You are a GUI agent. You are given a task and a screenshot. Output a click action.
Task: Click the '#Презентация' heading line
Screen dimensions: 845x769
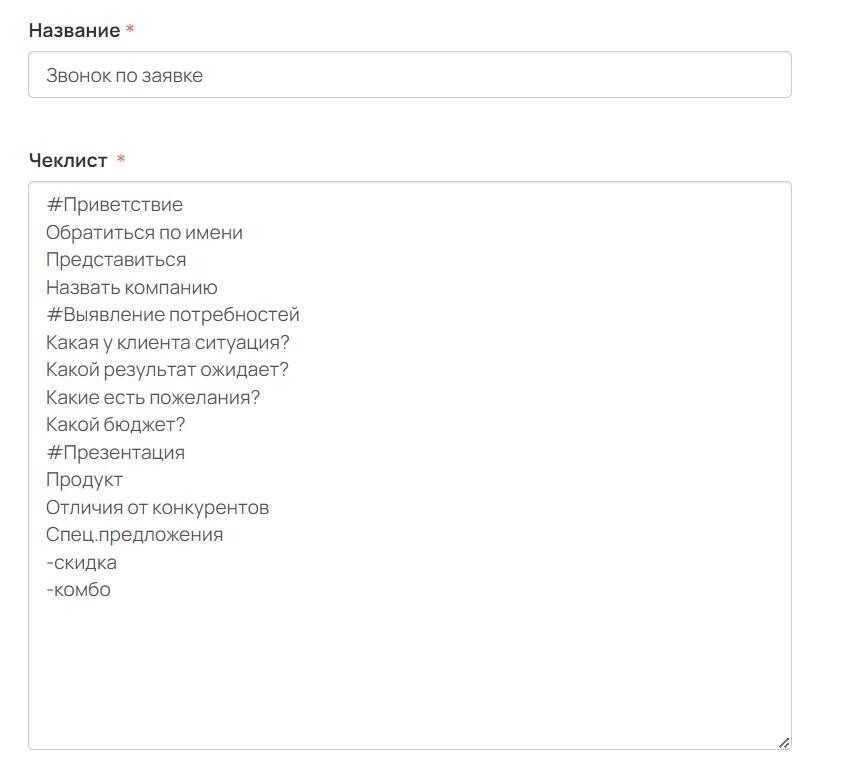coord(116,452)
